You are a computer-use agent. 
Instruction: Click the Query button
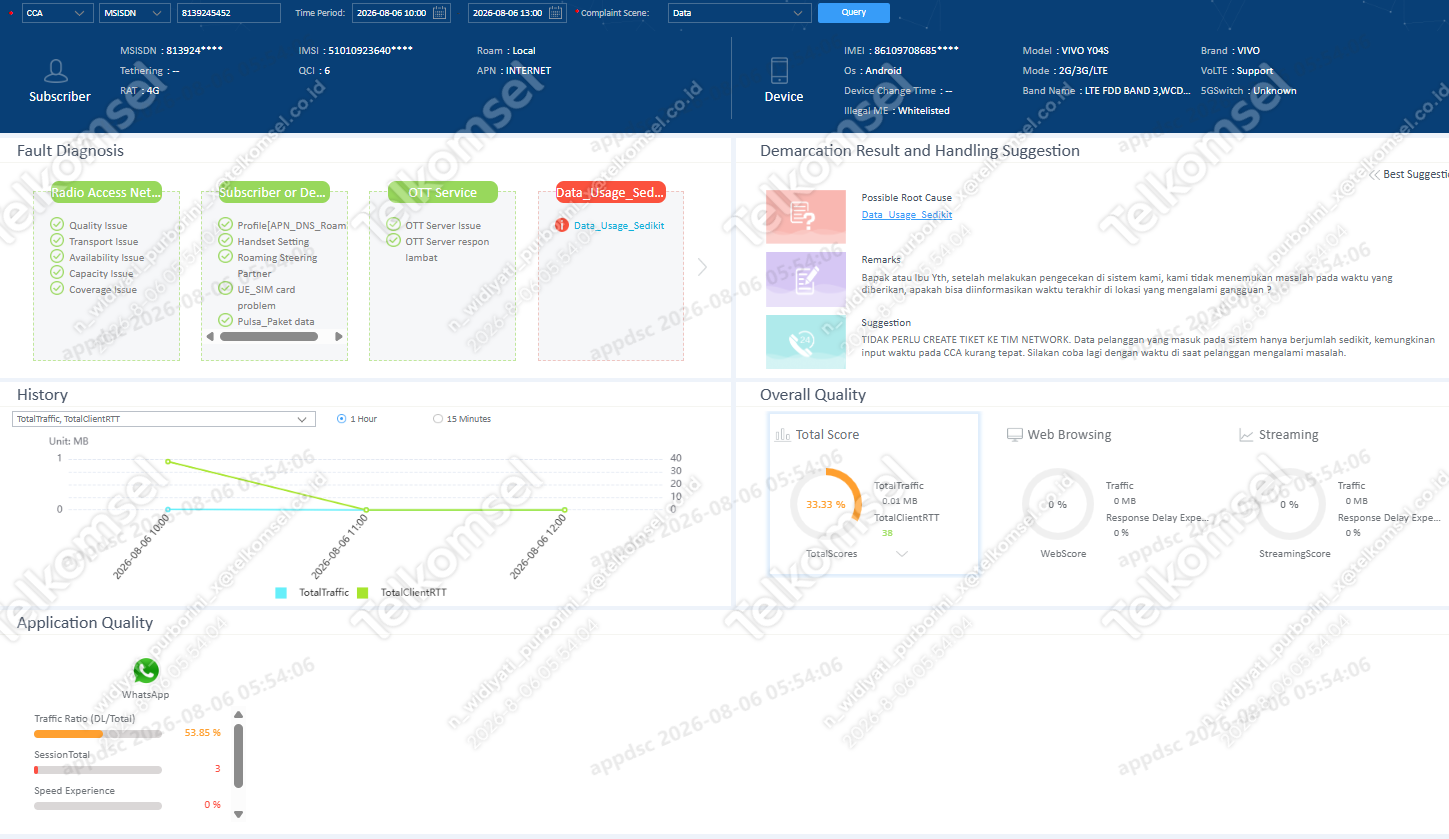(853, 13)
